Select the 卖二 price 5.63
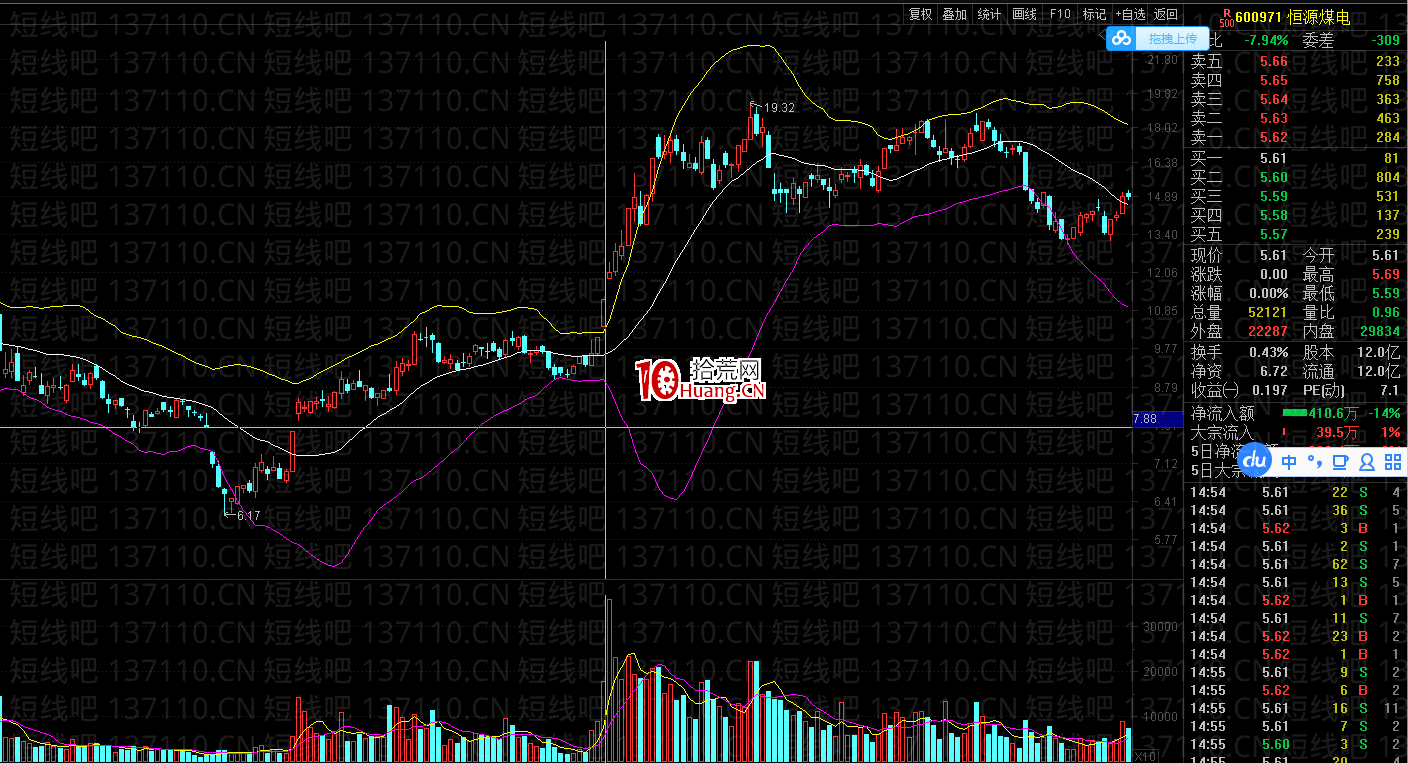 (1274, 118)
